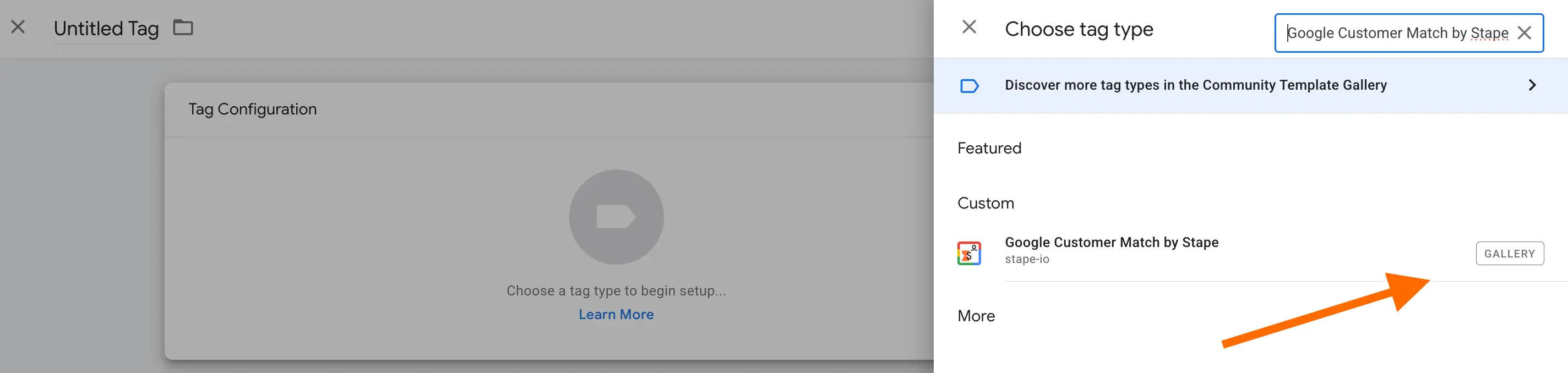Click stape-io author name
This screenshot has height=373, width=1568.
(x=1028, y=259)
